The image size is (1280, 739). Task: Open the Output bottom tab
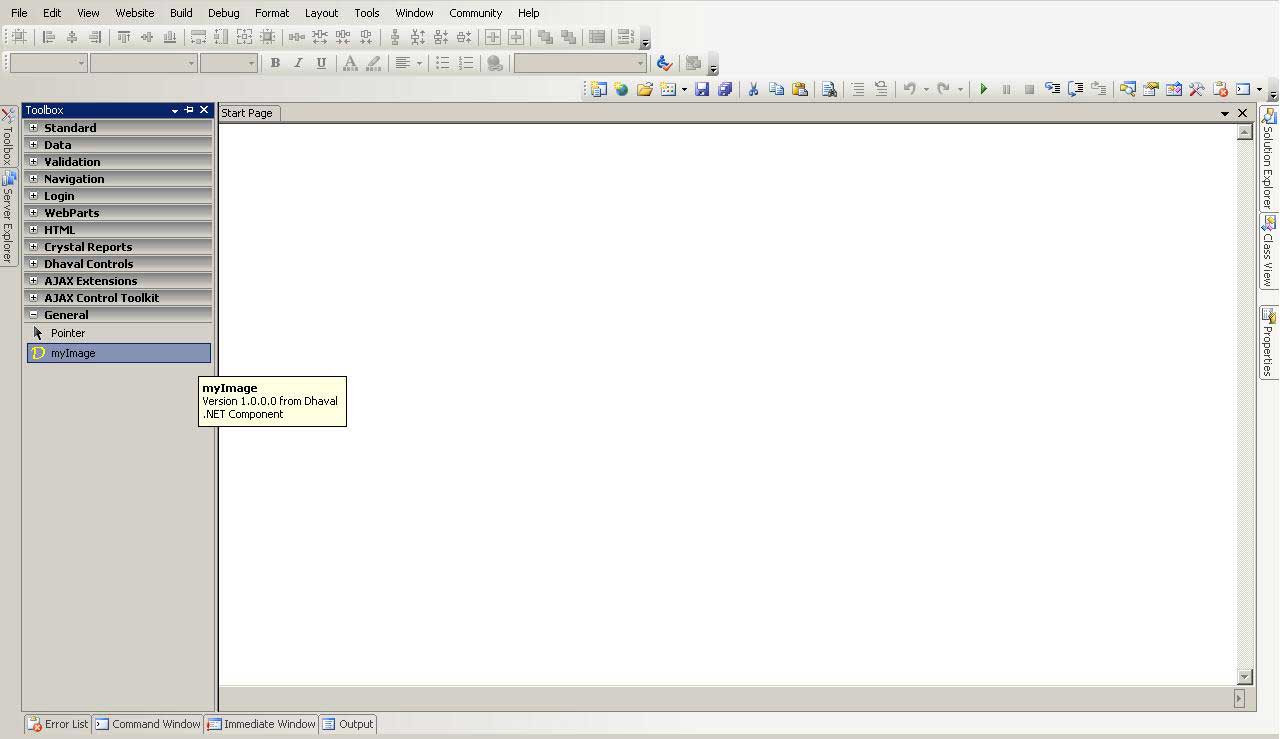click(348, 724)
